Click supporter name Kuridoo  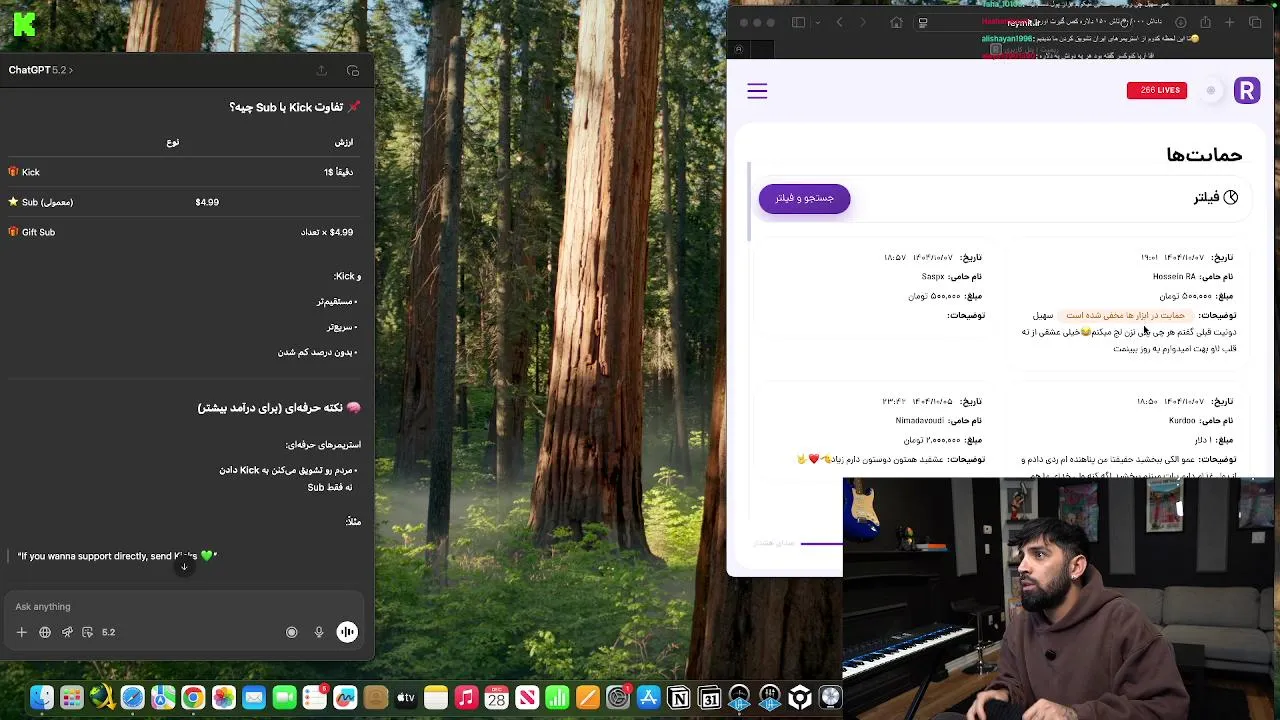[1180, 421]
